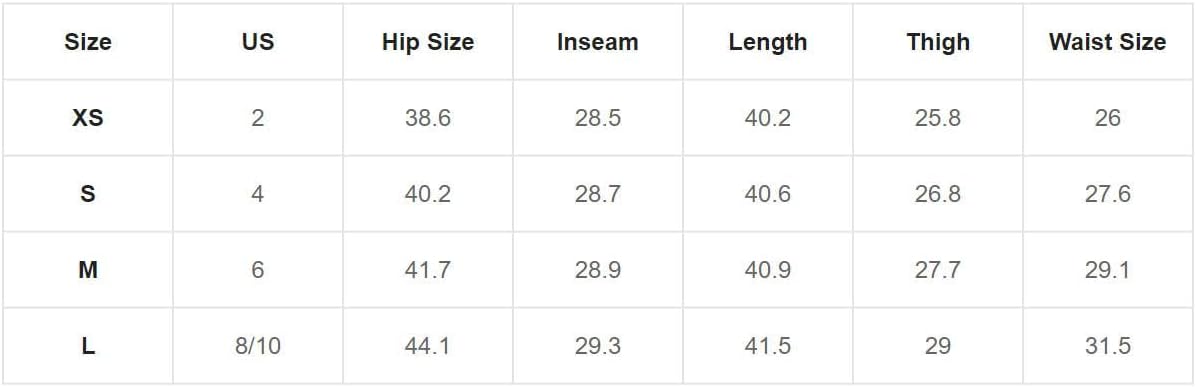Click thigh value 25.8
This screenshot has height=387, width=1196.
938,118
